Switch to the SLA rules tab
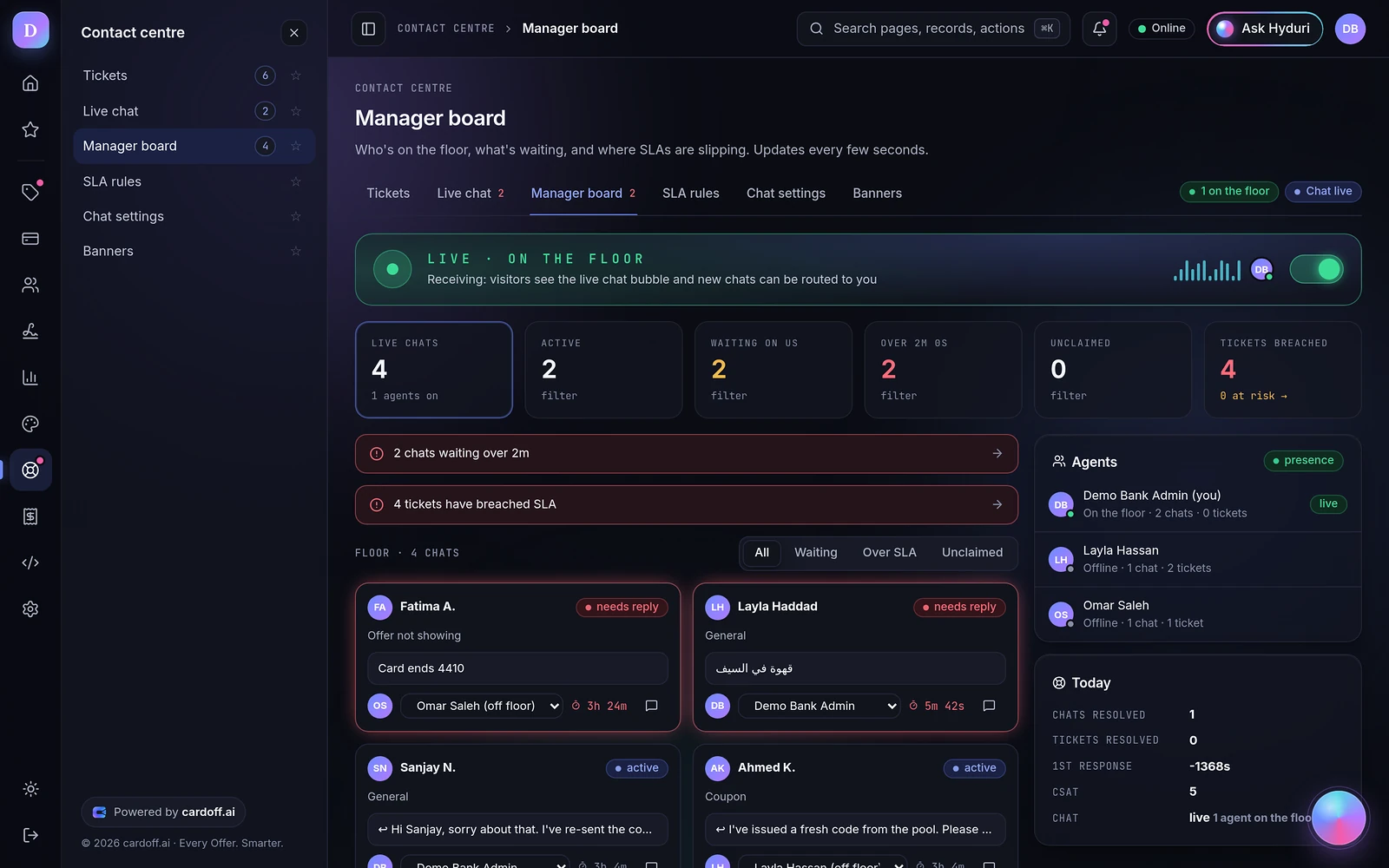The image size is (1389, 868). coord(691,194)
